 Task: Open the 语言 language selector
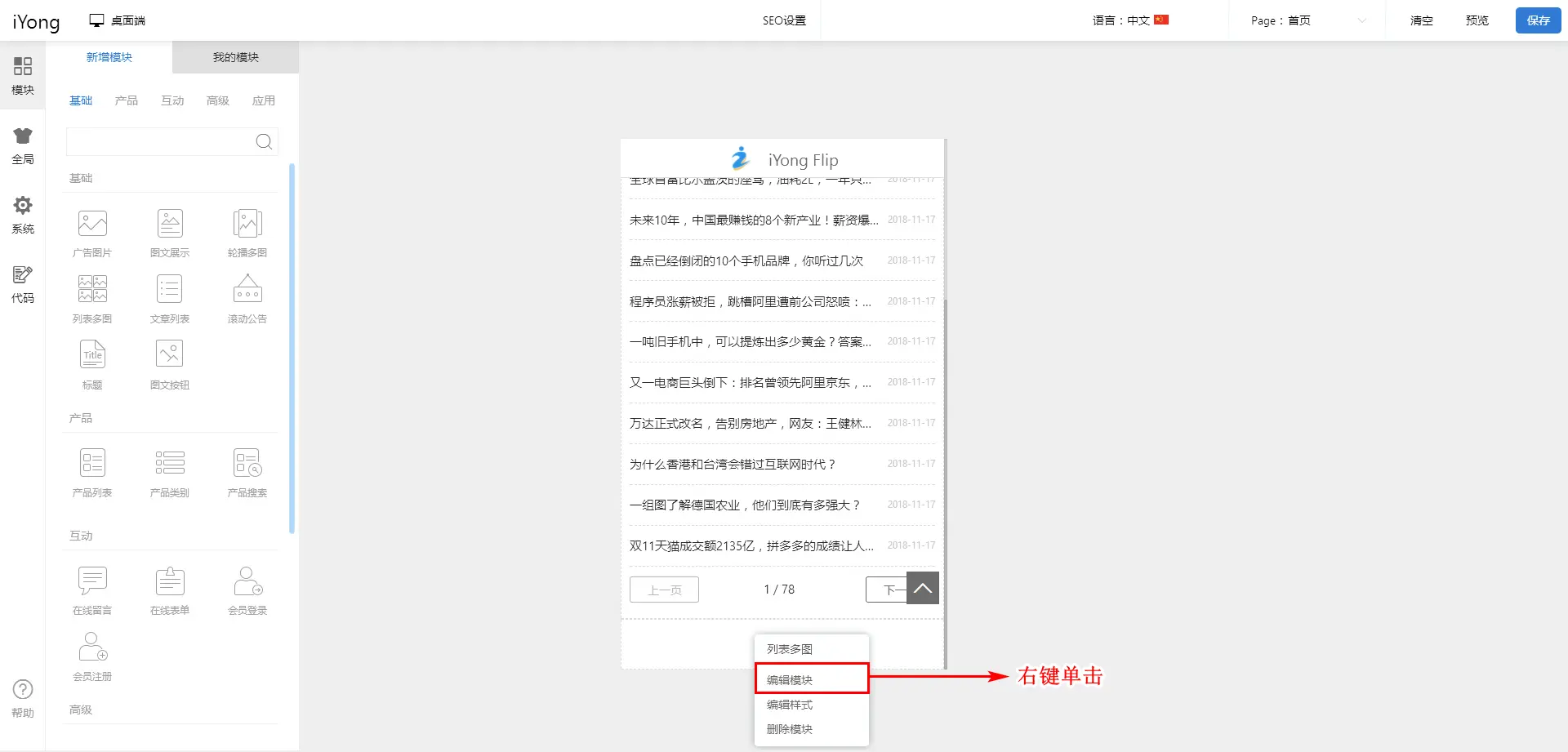pyautogui.click(x=1130, y=20)
